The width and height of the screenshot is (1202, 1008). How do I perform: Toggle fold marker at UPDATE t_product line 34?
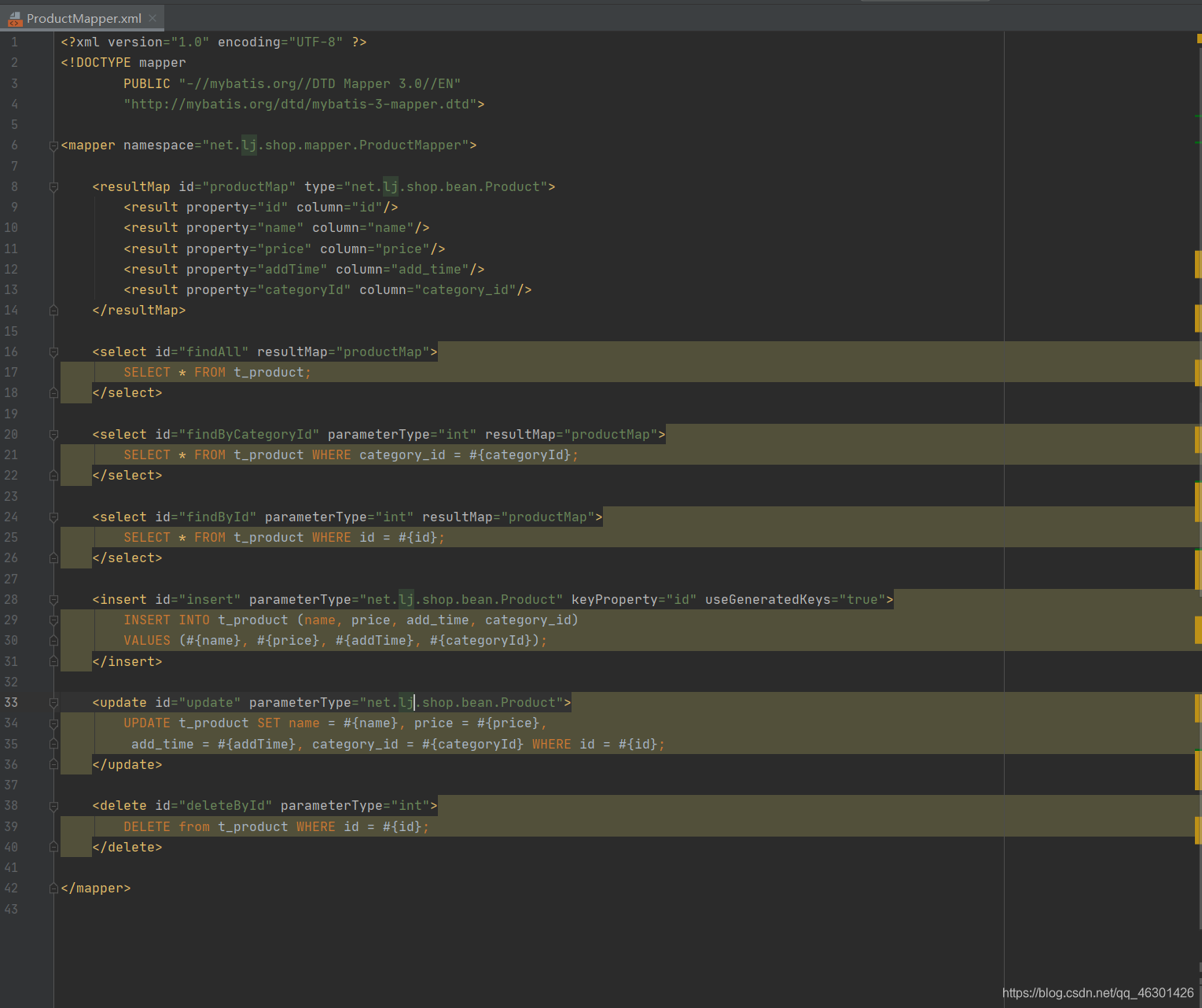coord(53,723)
